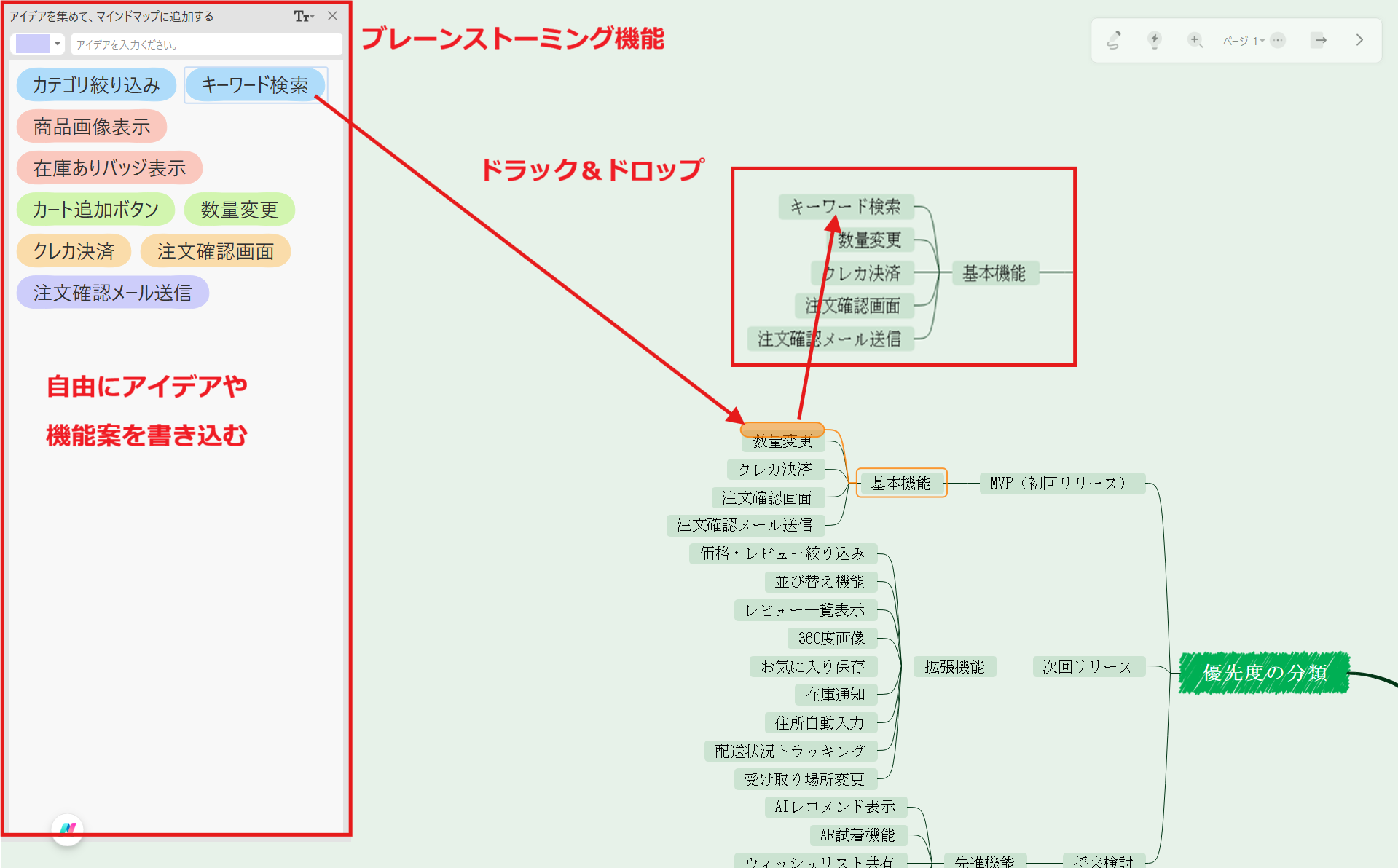The height and width of the screenshot is (868, 1398).
Task: Select the 拡張機能 branch node
Action: 954,666
